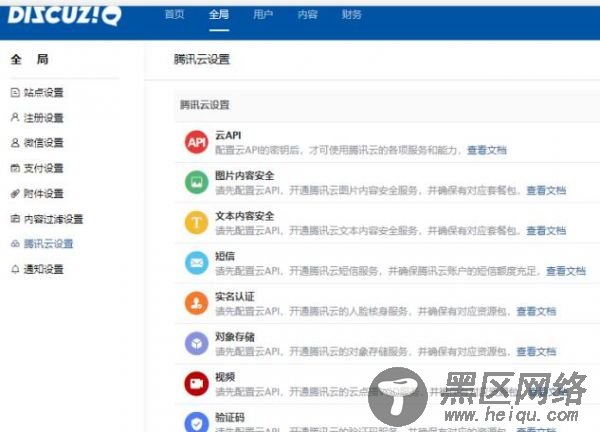Click the green 图片内容安全 icon
Screen dimensions: 600x432
[x=197, y=182]
